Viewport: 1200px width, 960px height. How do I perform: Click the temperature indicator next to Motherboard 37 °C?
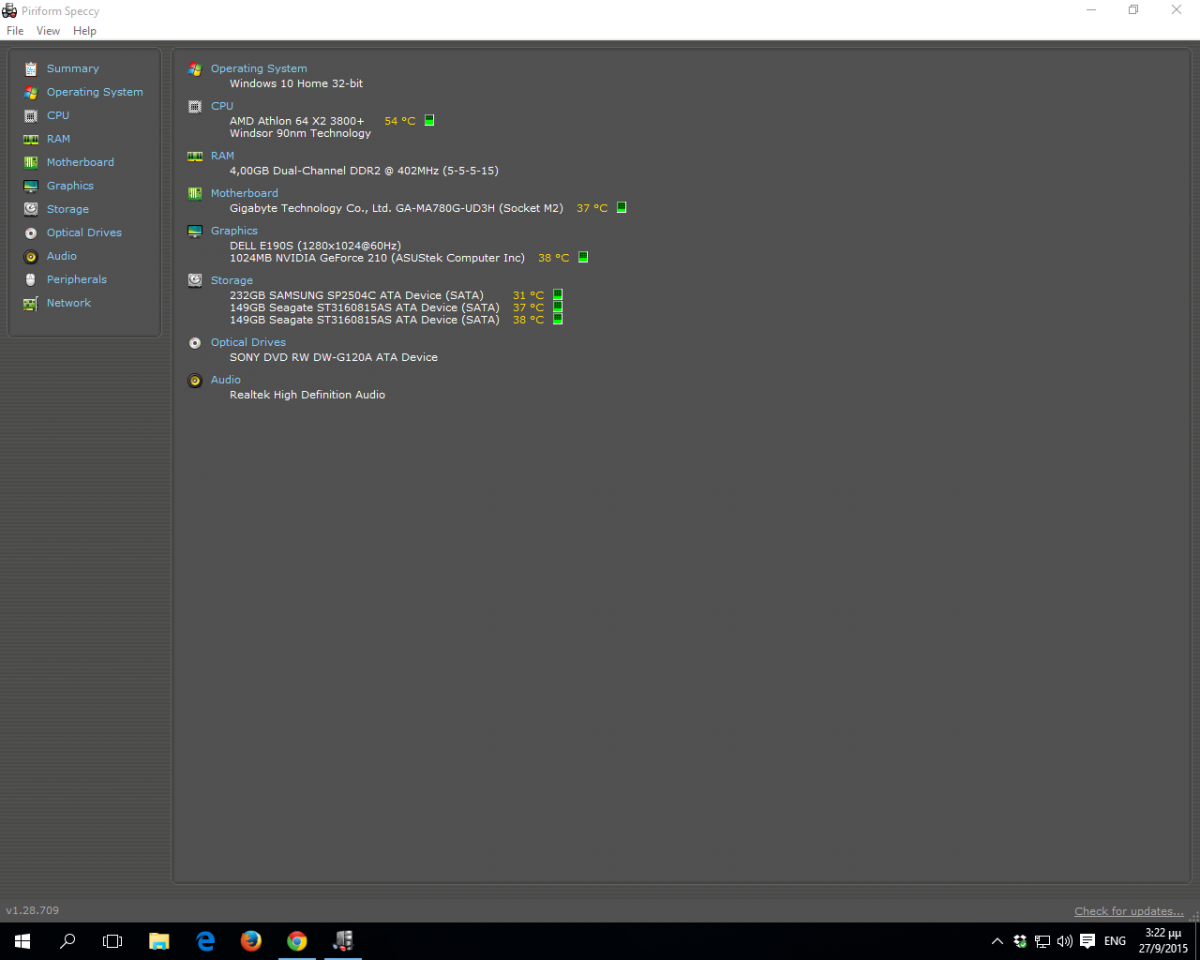tap(621, 208)
